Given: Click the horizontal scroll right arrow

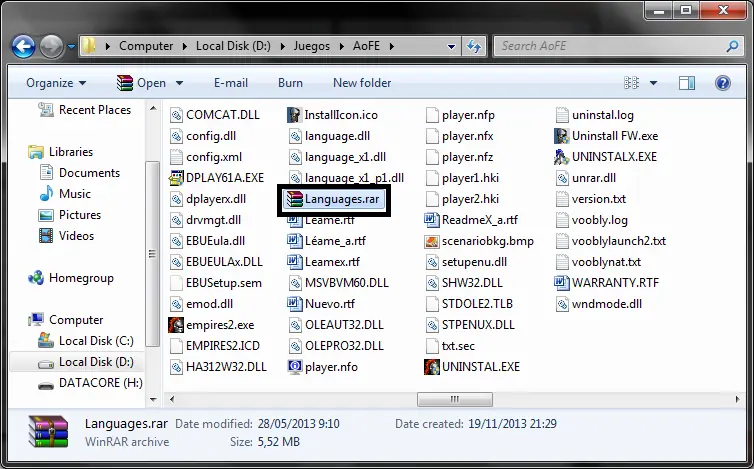Looking at the screenshot, I should coord(737,399).
